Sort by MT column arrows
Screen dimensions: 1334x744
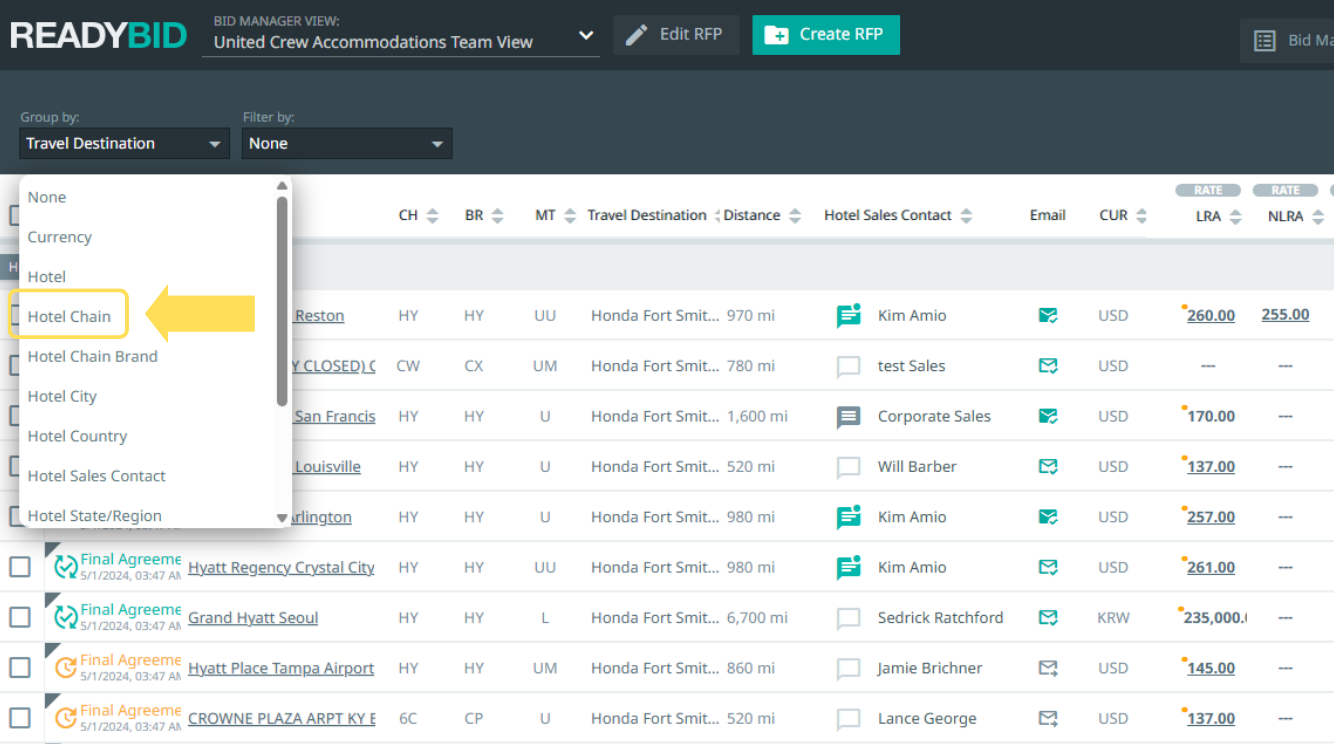pos(570,215)
